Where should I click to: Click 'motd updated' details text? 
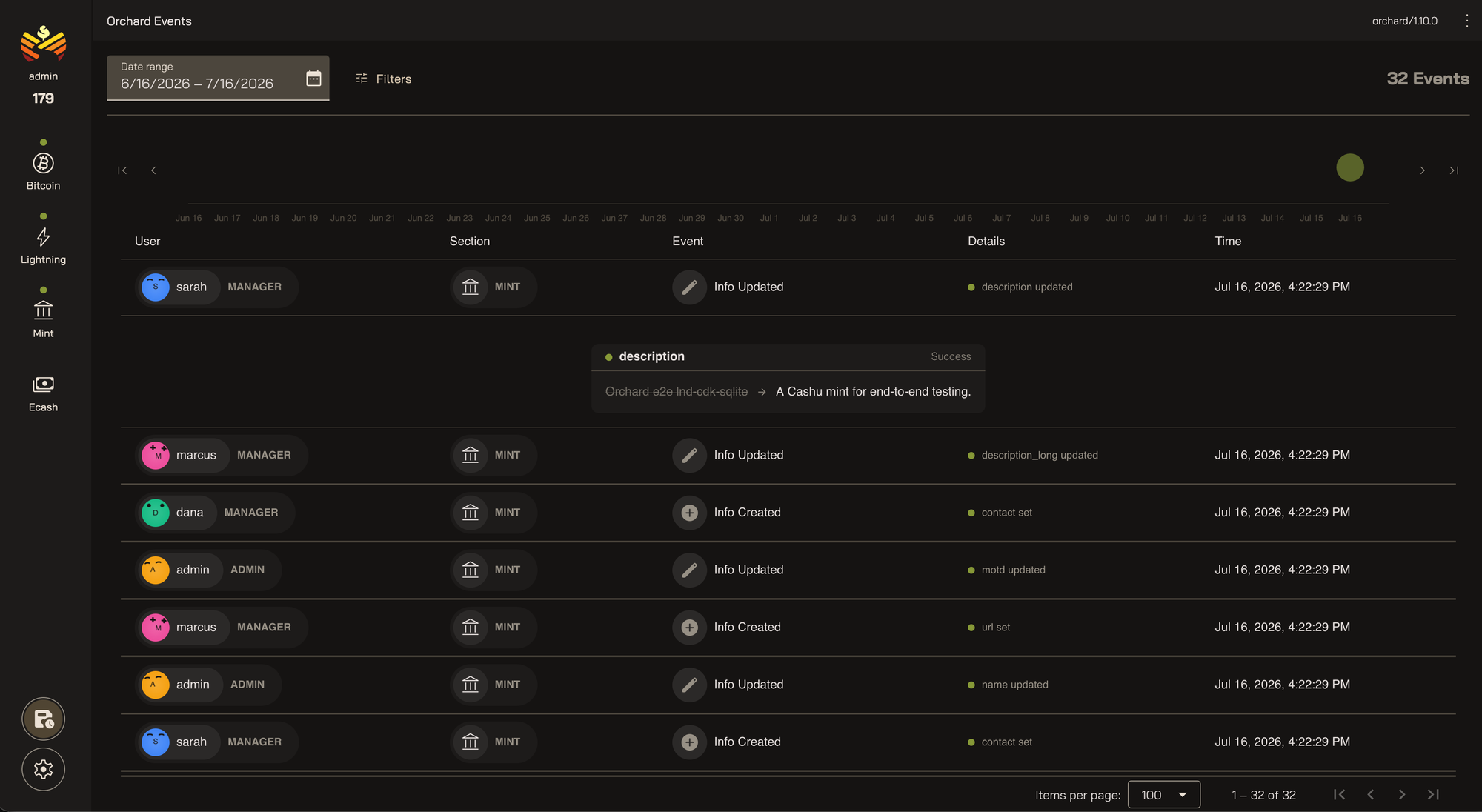[x=1013, y=570]
